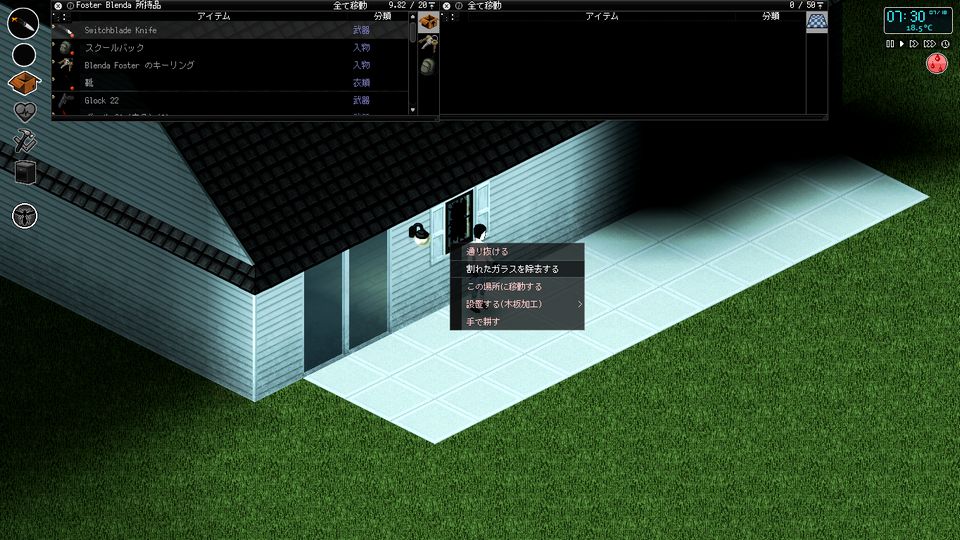Click the info icon in loot panel

[x=459, y=6]
